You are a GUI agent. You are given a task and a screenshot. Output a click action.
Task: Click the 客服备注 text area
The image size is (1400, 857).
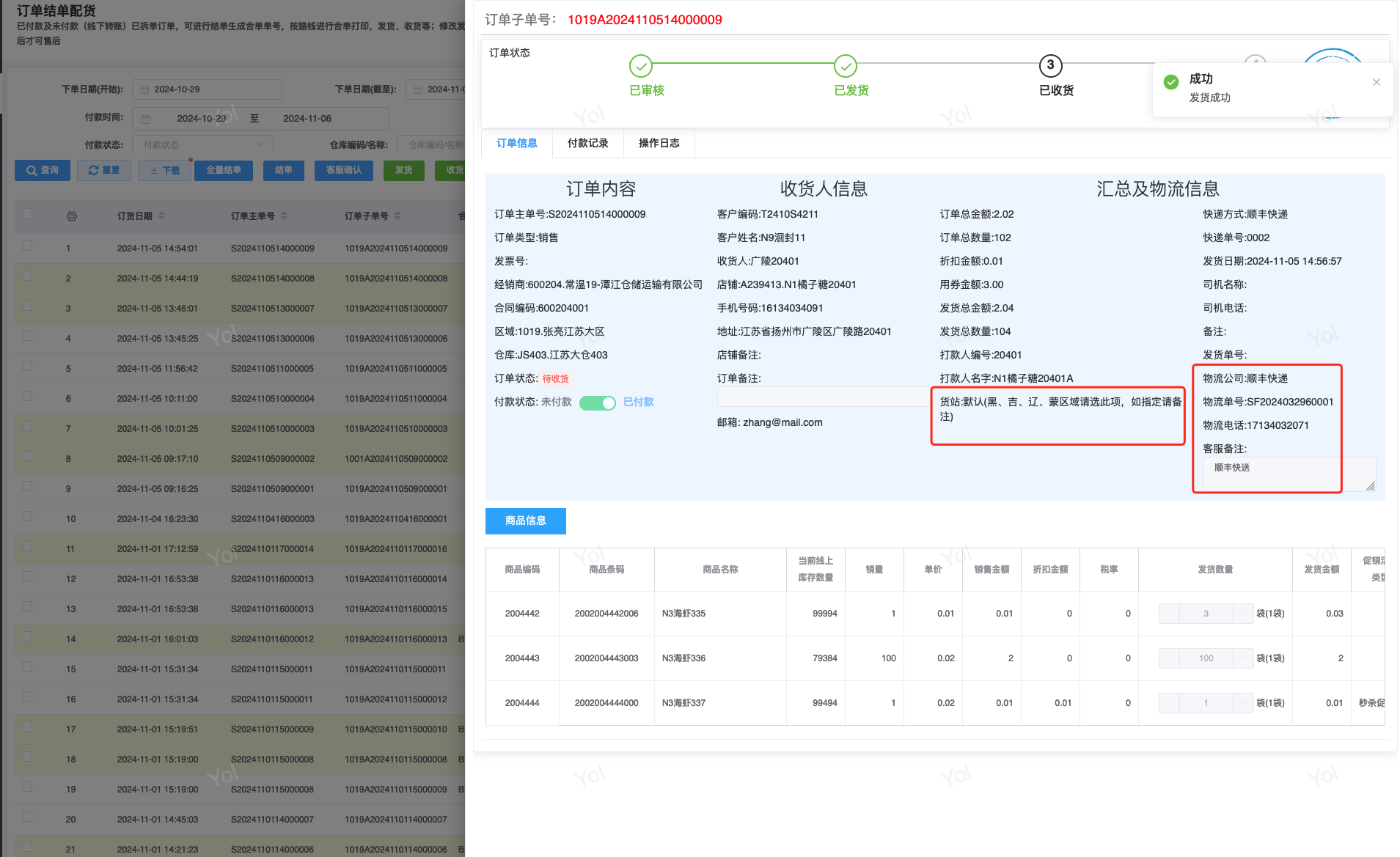[x=1287, y=473]
